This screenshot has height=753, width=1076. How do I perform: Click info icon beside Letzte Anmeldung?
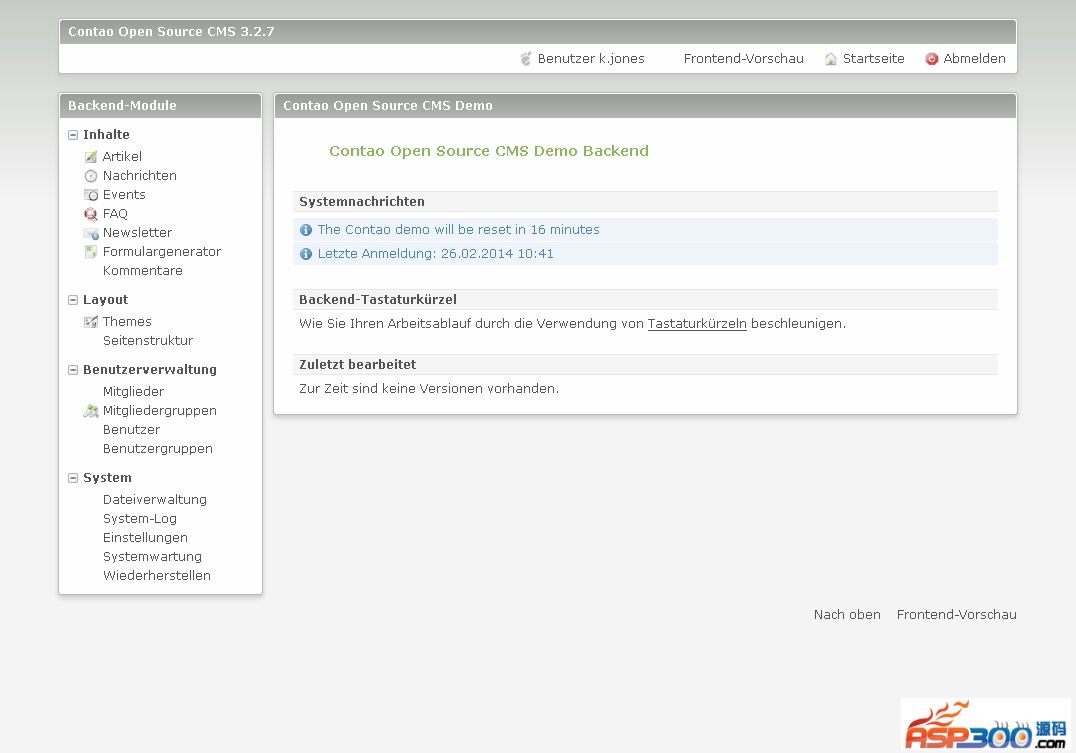pyautogui.click(x=306, y=254)
